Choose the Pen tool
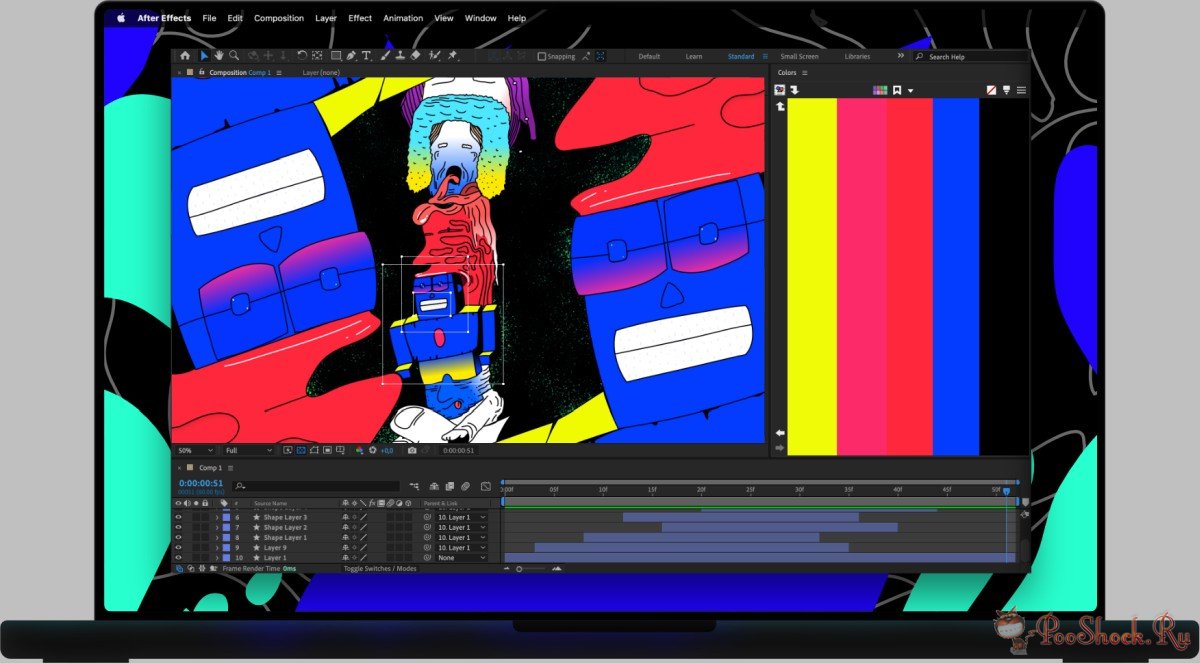The image size is (1200, 663). (x=352, y=56)
